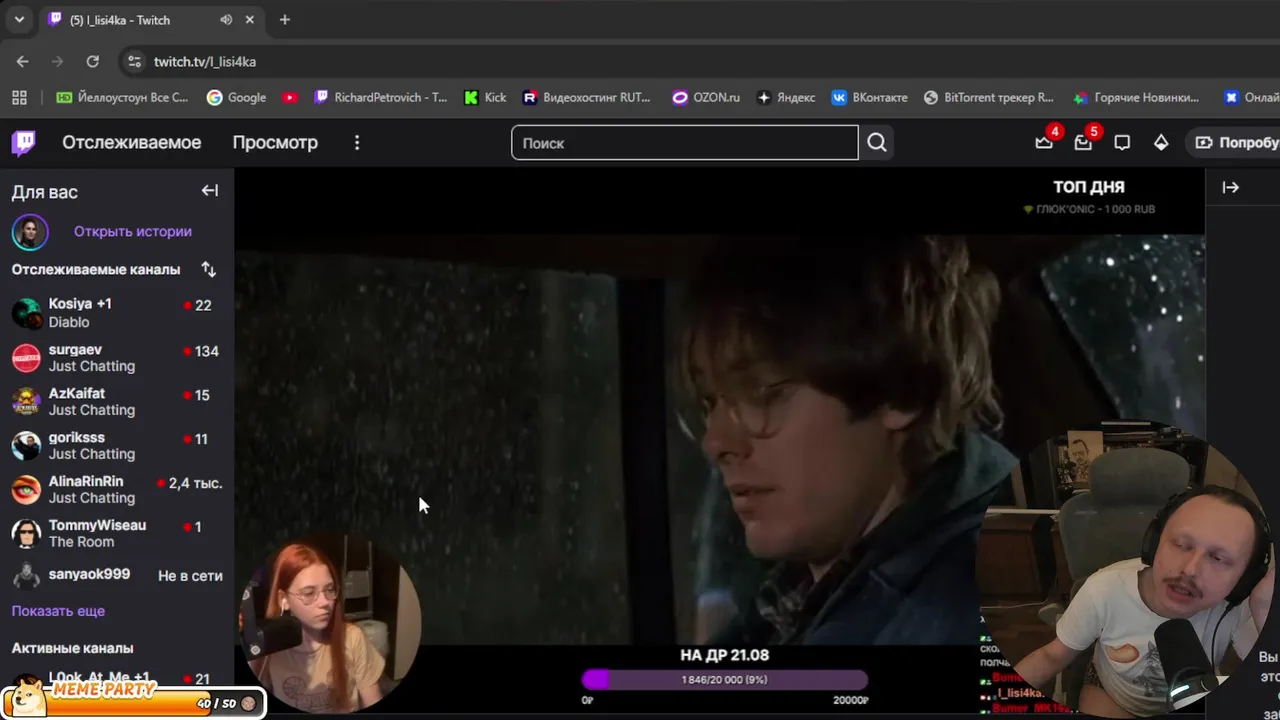Open the whispers chat icon
Screen dimensions: 1280x720
click(x=1122, y=143)
